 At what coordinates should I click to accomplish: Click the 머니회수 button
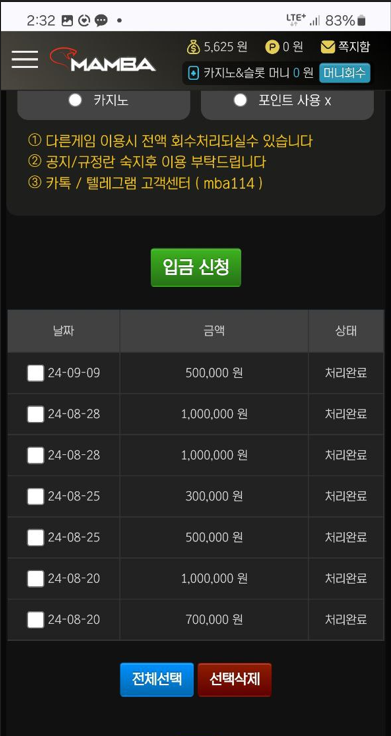tap(345, 73)
